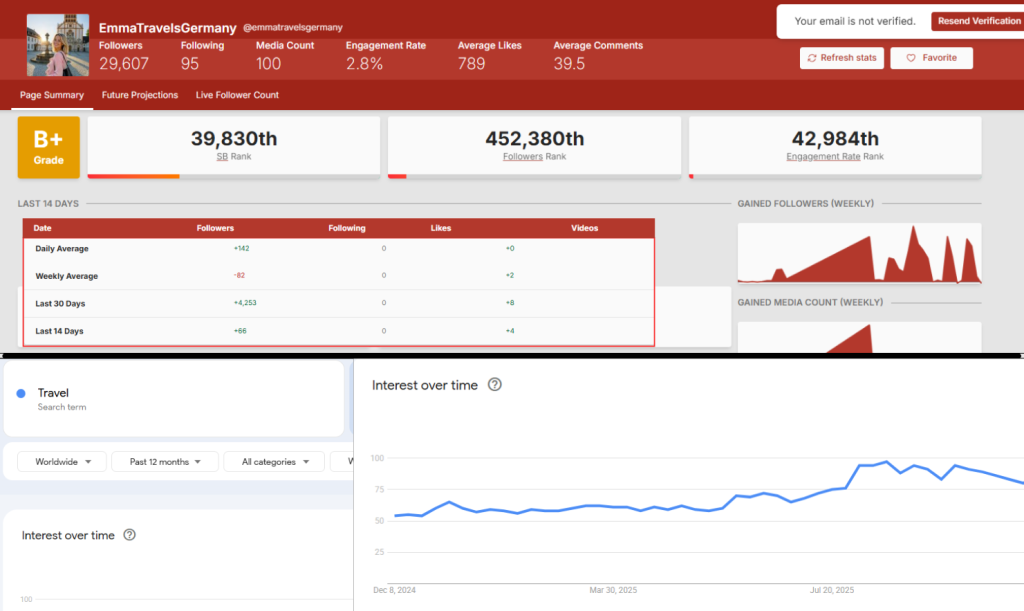Select the Live Follower Count tab
Image resolution: width=1024 pixels, height=611 pixels.
[237, 95]
